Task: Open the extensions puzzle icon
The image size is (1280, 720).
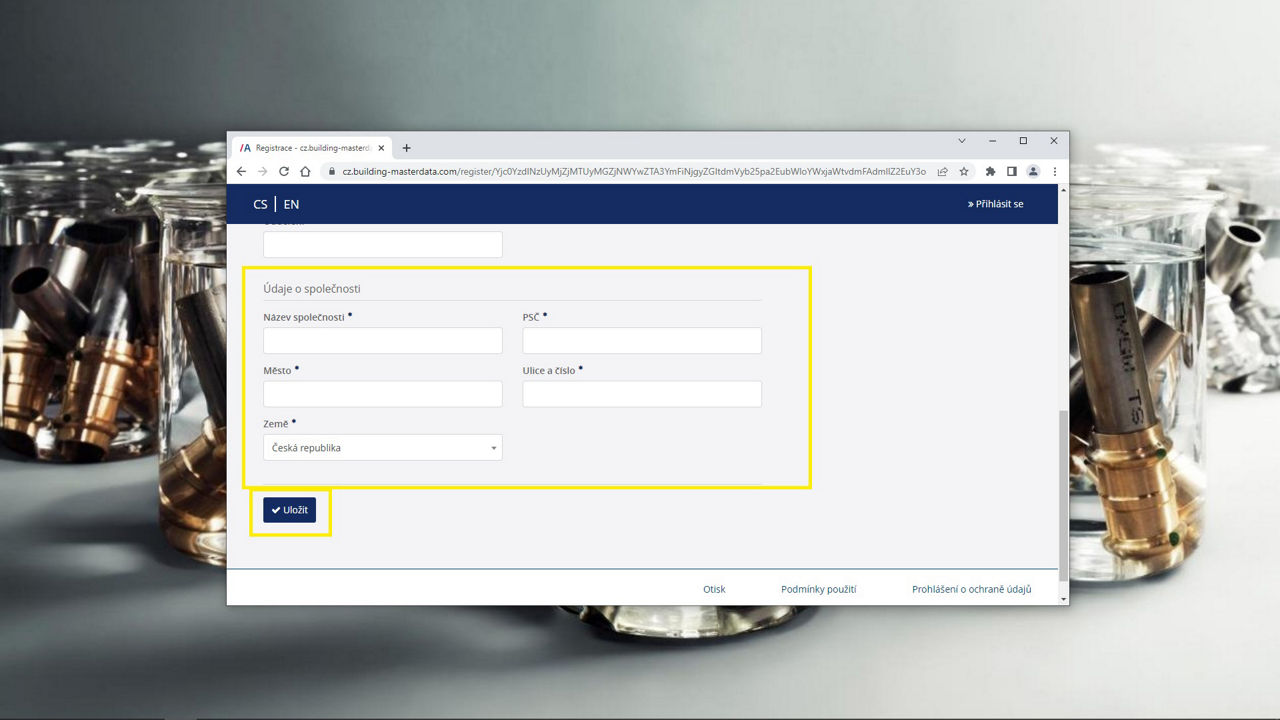Action: pos(990,171)
